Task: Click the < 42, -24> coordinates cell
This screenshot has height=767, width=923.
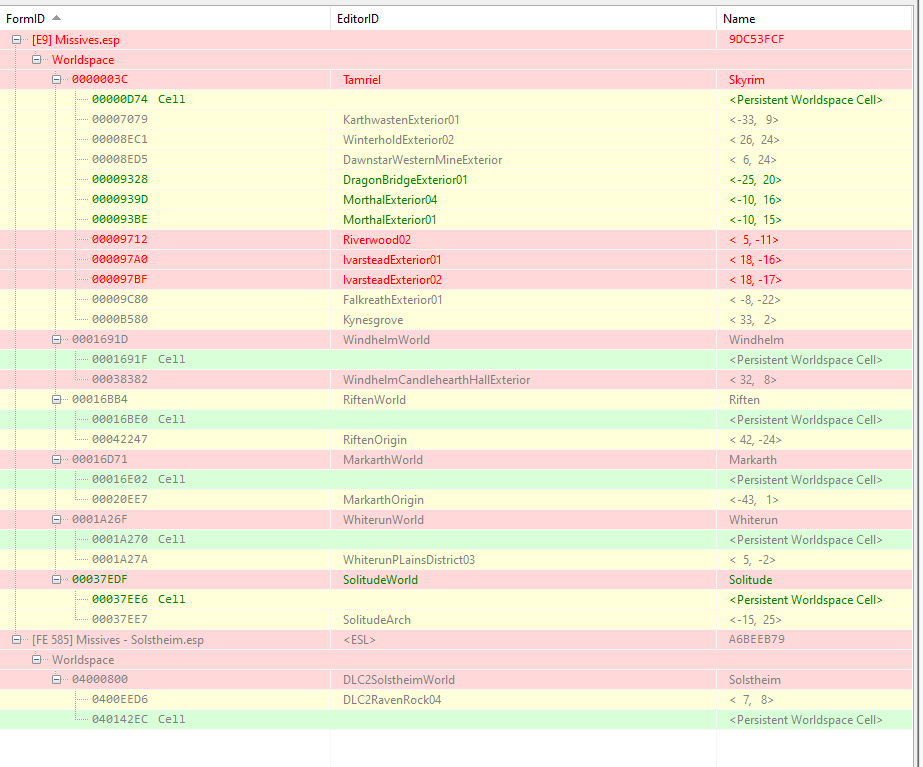Action: (755, 440)
